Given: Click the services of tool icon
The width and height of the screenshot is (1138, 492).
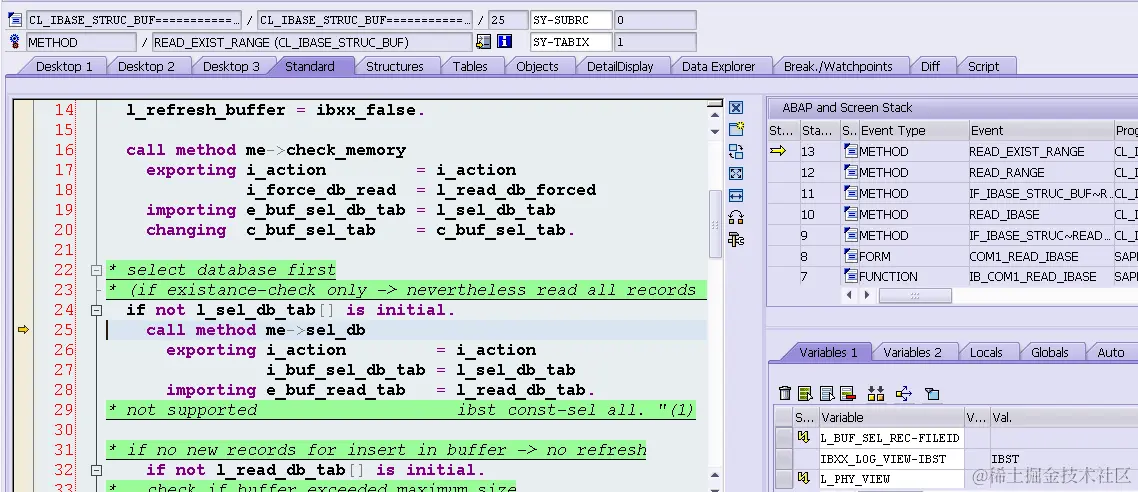Looking at the screenshot, I should [736, 217].
